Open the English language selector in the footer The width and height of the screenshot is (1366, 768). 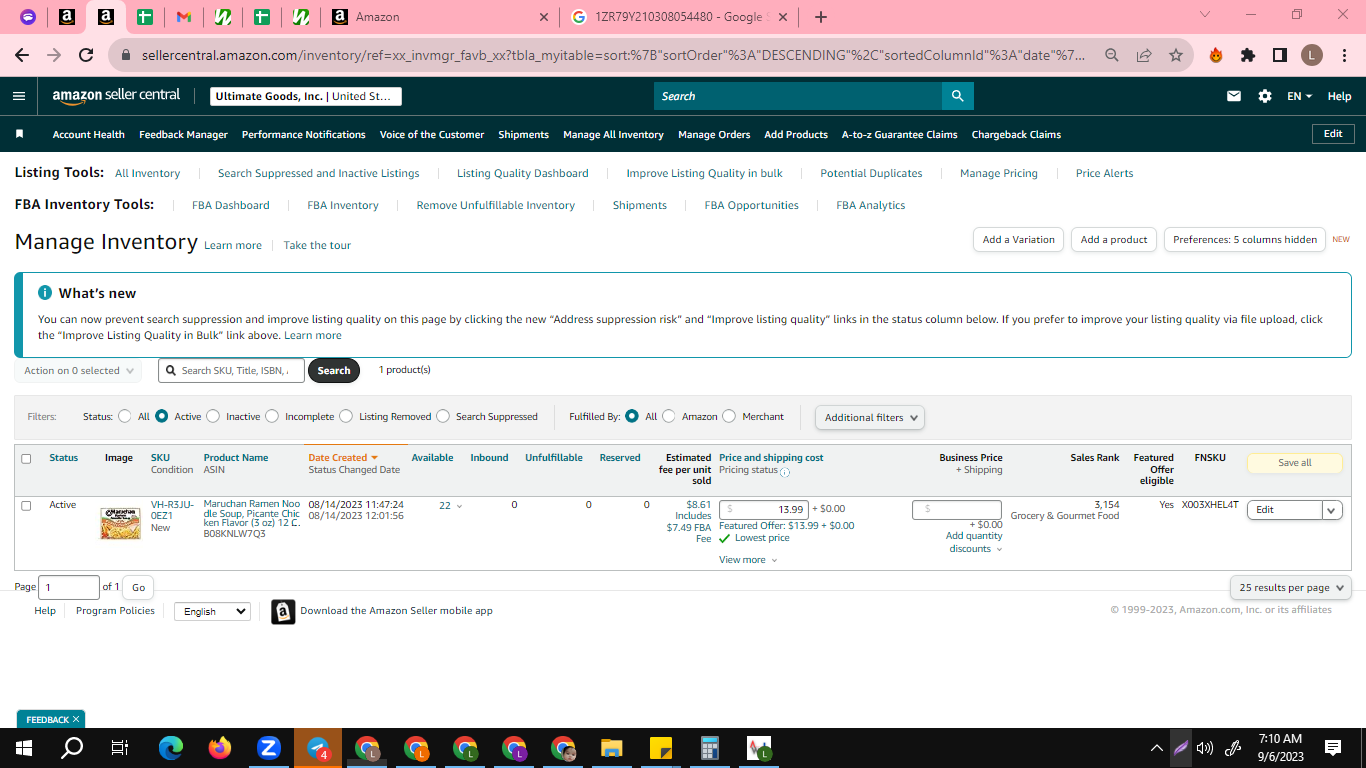212,611
